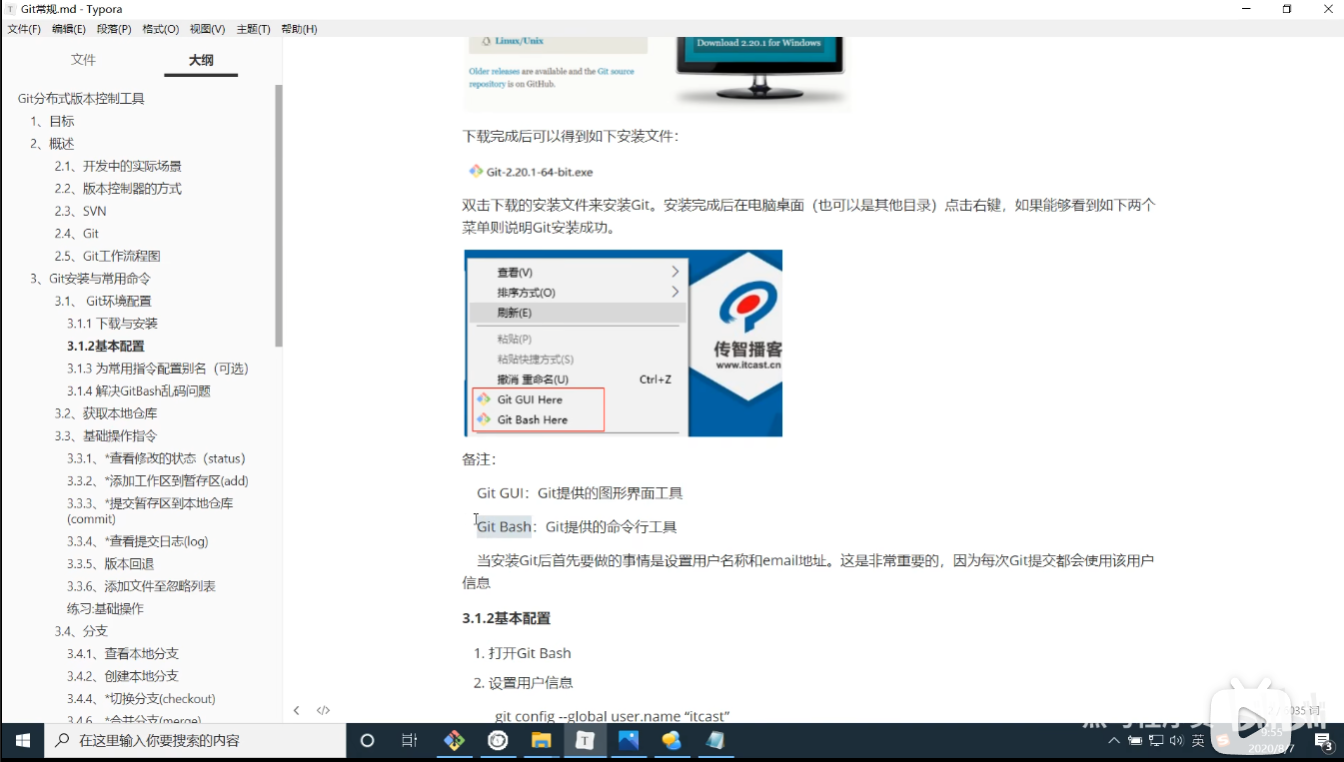Select outline item 2.3、SVN
The width and height of the screenshot is (1344, 762).
[x=80, y=211]
